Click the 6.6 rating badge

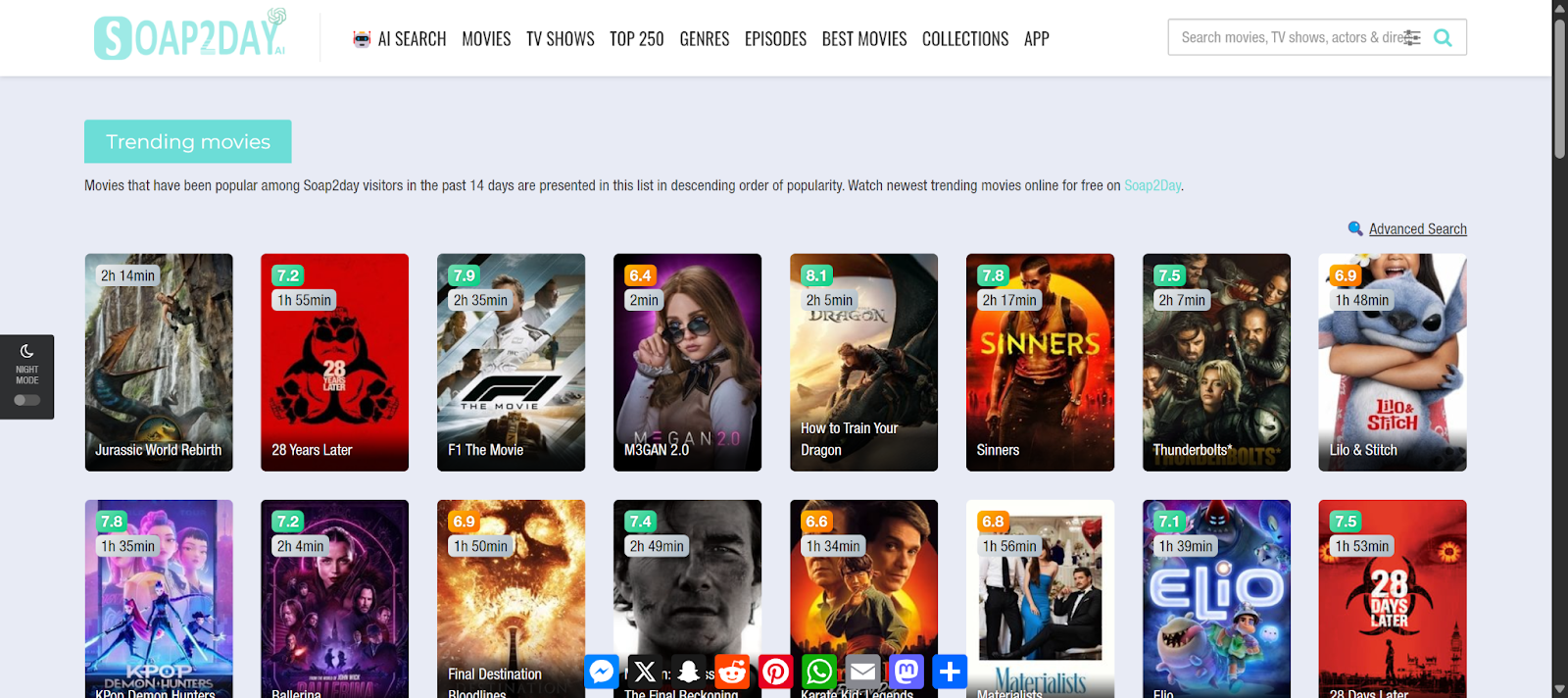[817, 522]
